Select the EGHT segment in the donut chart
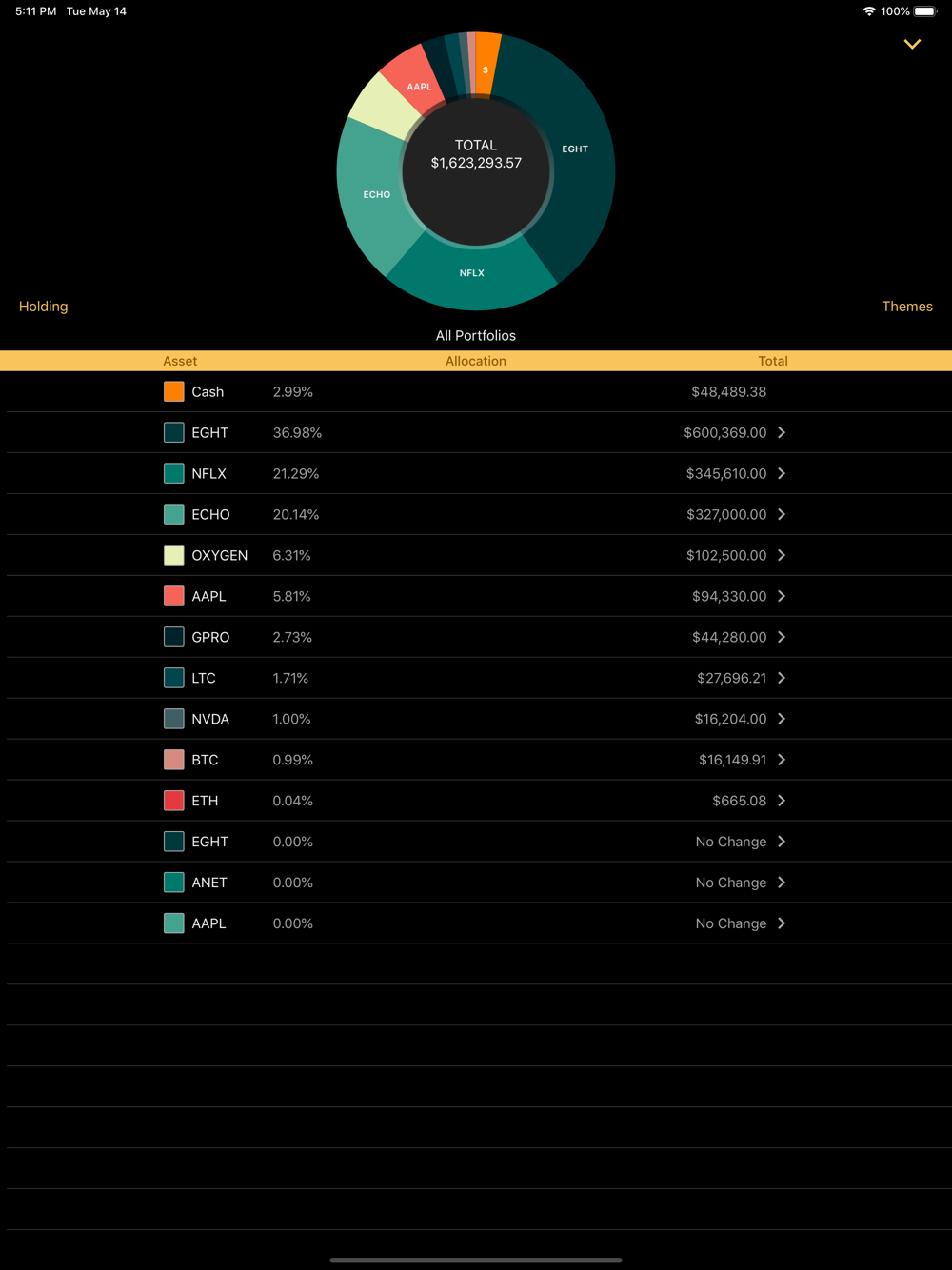This screenshot has height=1270, width=952. (x=575, y=149)
